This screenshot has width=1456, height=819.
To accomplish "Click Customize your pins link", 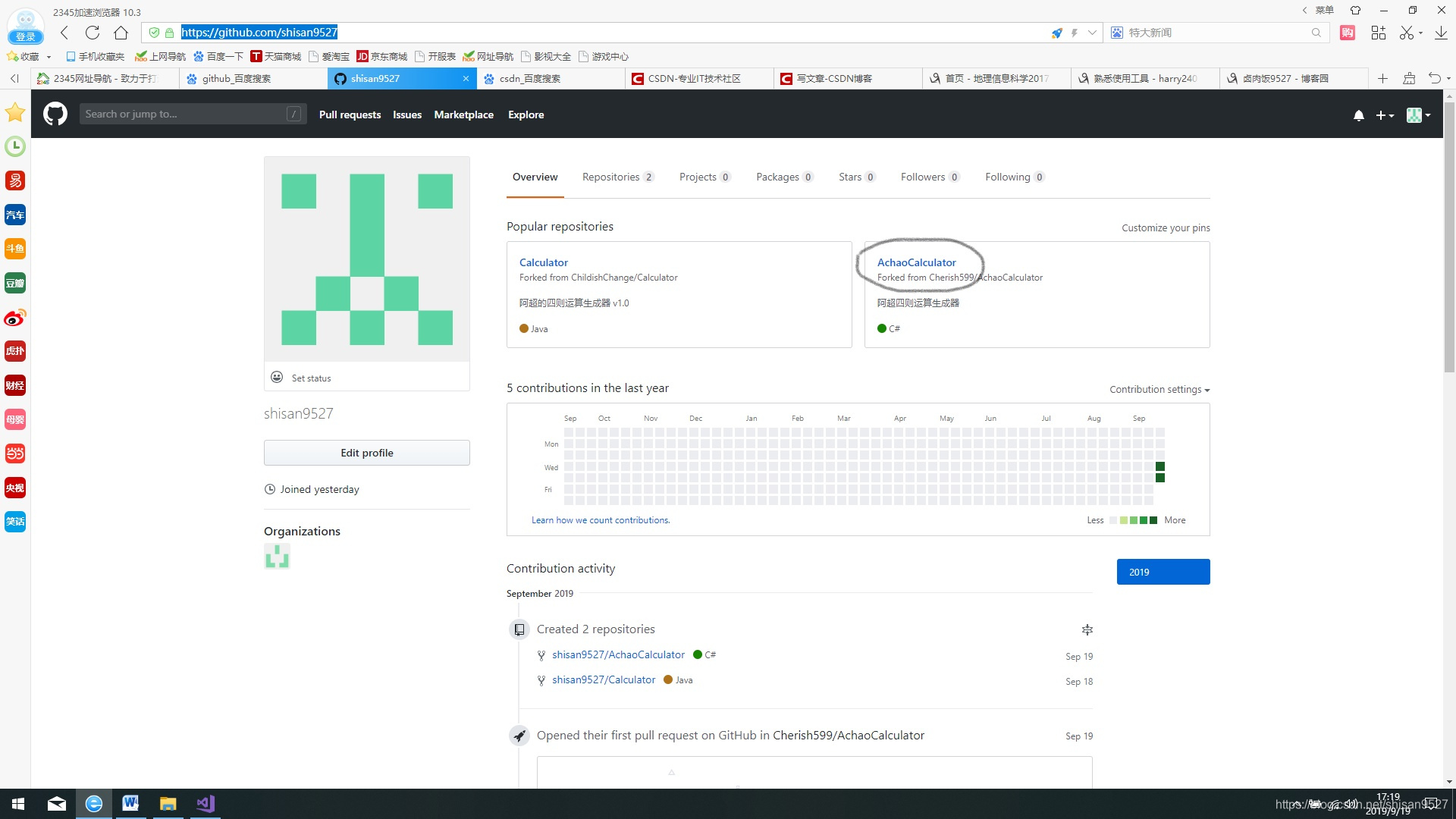I will [x=1166, y=227].
